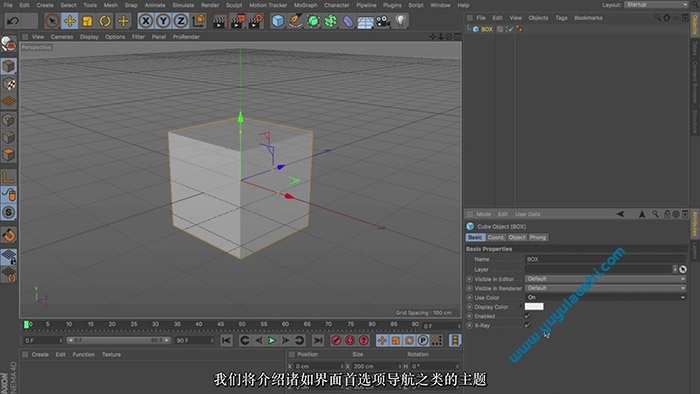
Task: Select Points mode in left toolbar
Action: click(x=8, y=120)
